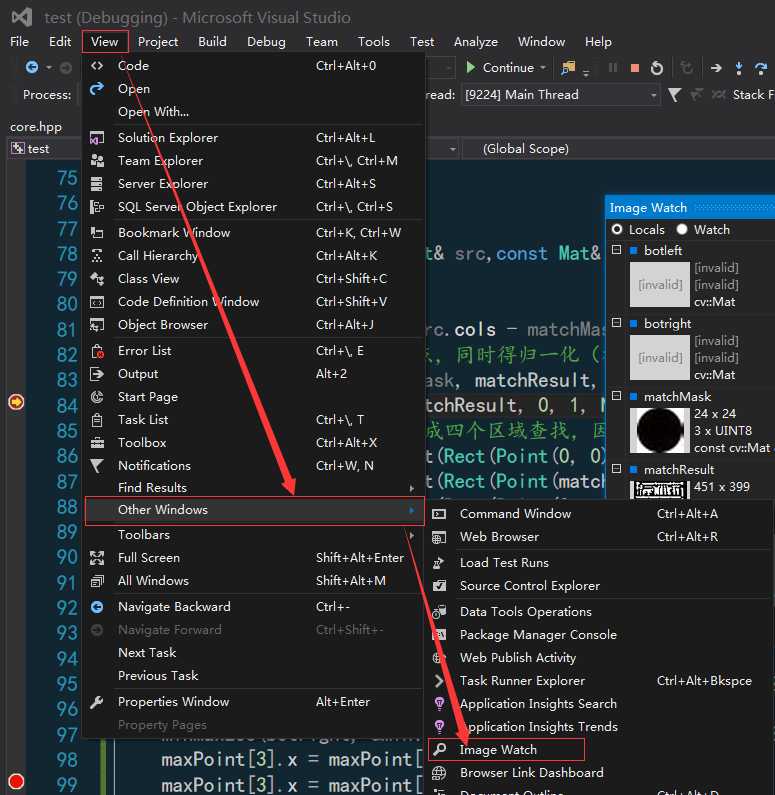
Task: Click the Step Into arrow icon
Action: click(739, 68)
